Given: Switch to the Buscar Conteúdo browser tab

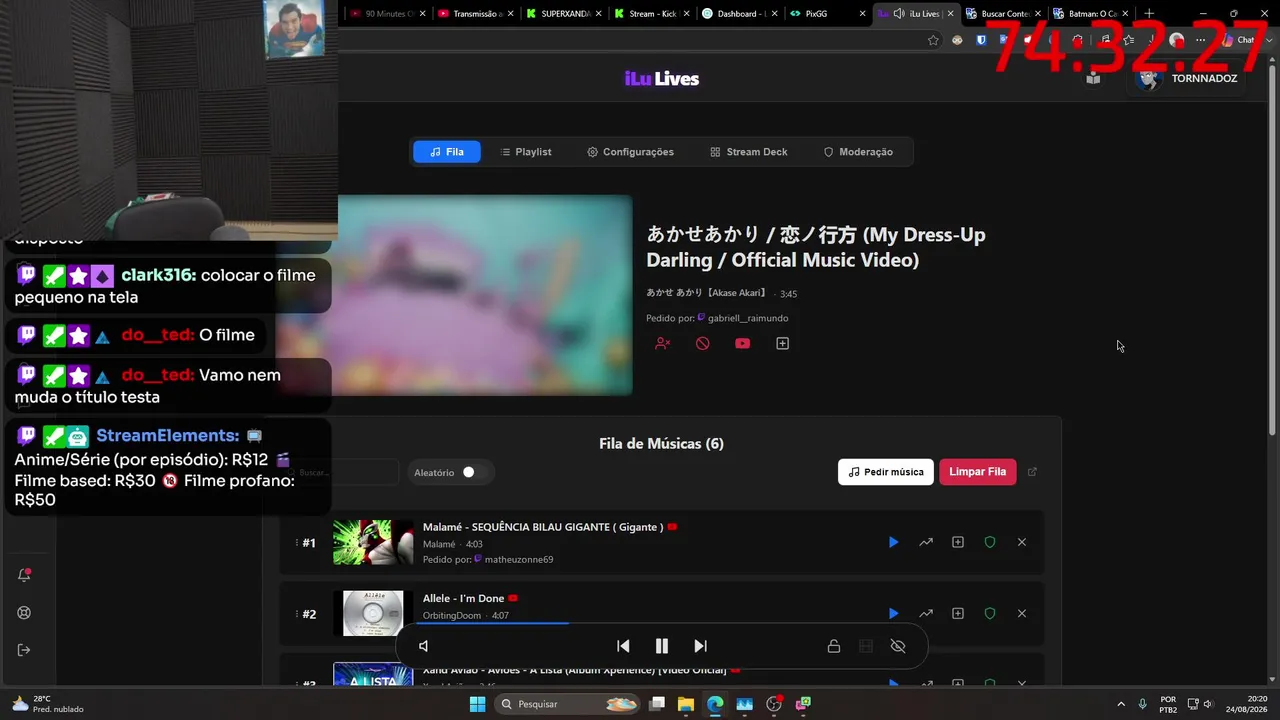Looking at the screenshot, I should [1001, 14].
